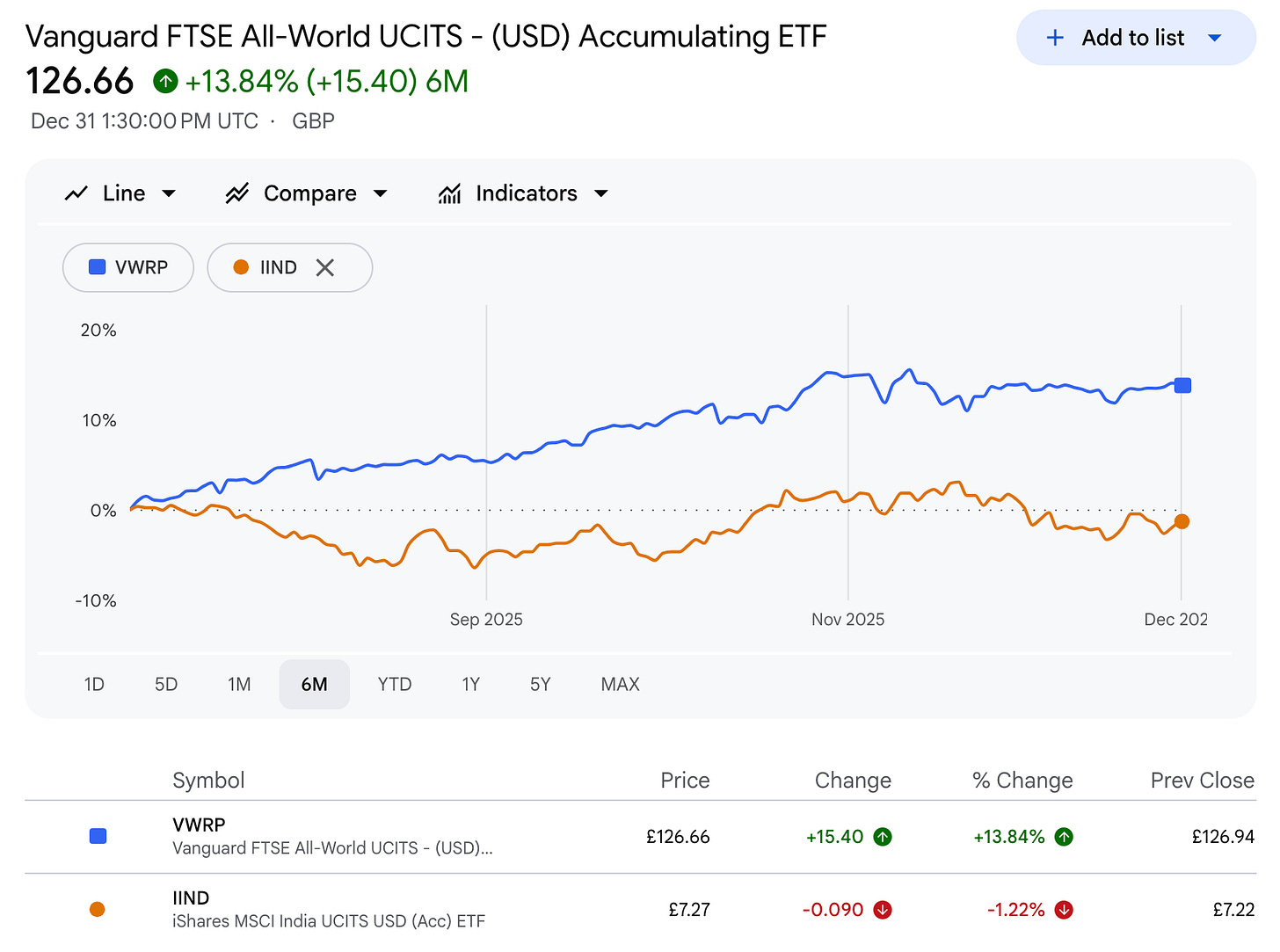The image size is (1280, 952).
Task: Click the Compare chart icon
Action: coord(236,193)
